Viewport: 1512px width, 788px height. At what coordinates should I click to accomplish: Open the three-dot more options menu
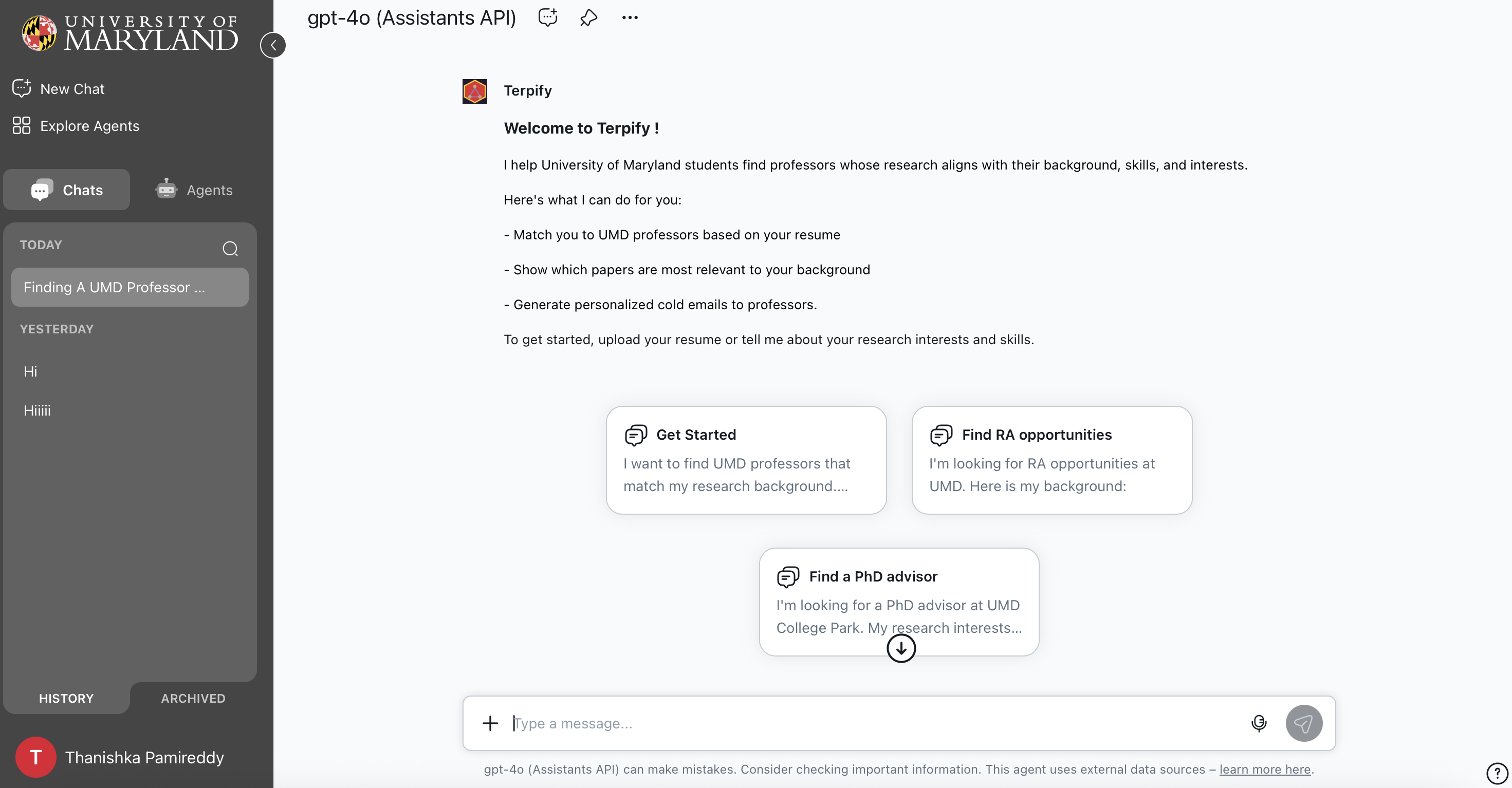[x=629, y=17]
